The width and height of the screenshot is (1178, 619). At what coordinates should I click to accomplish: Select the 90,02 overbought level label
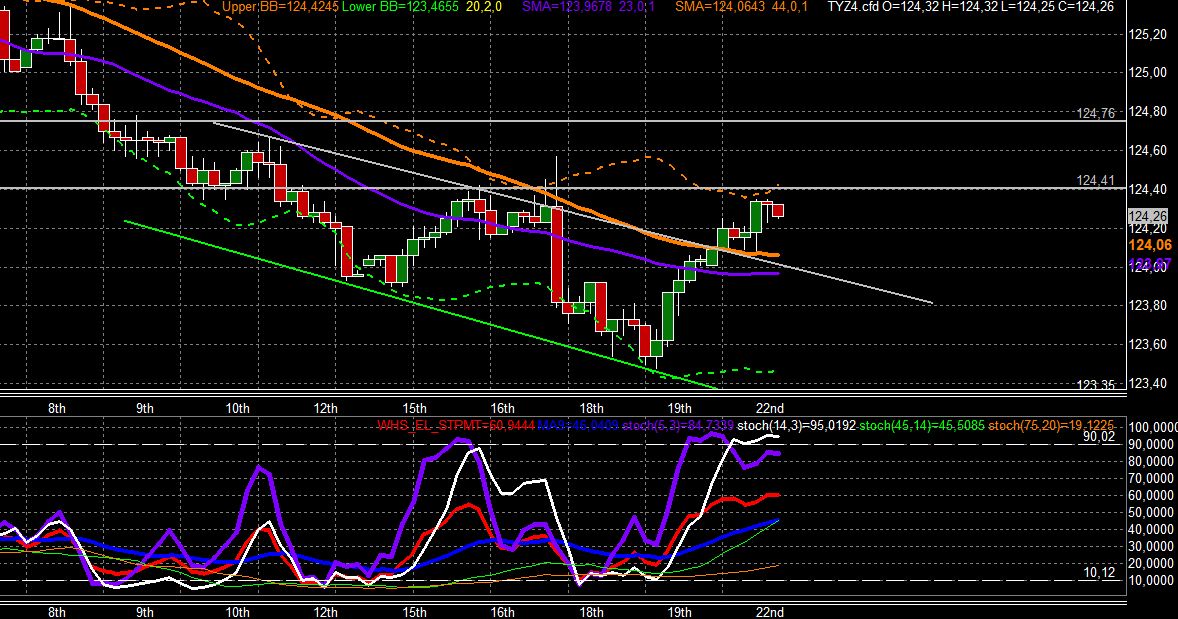pyautogui.click(x=1099, y=436)
